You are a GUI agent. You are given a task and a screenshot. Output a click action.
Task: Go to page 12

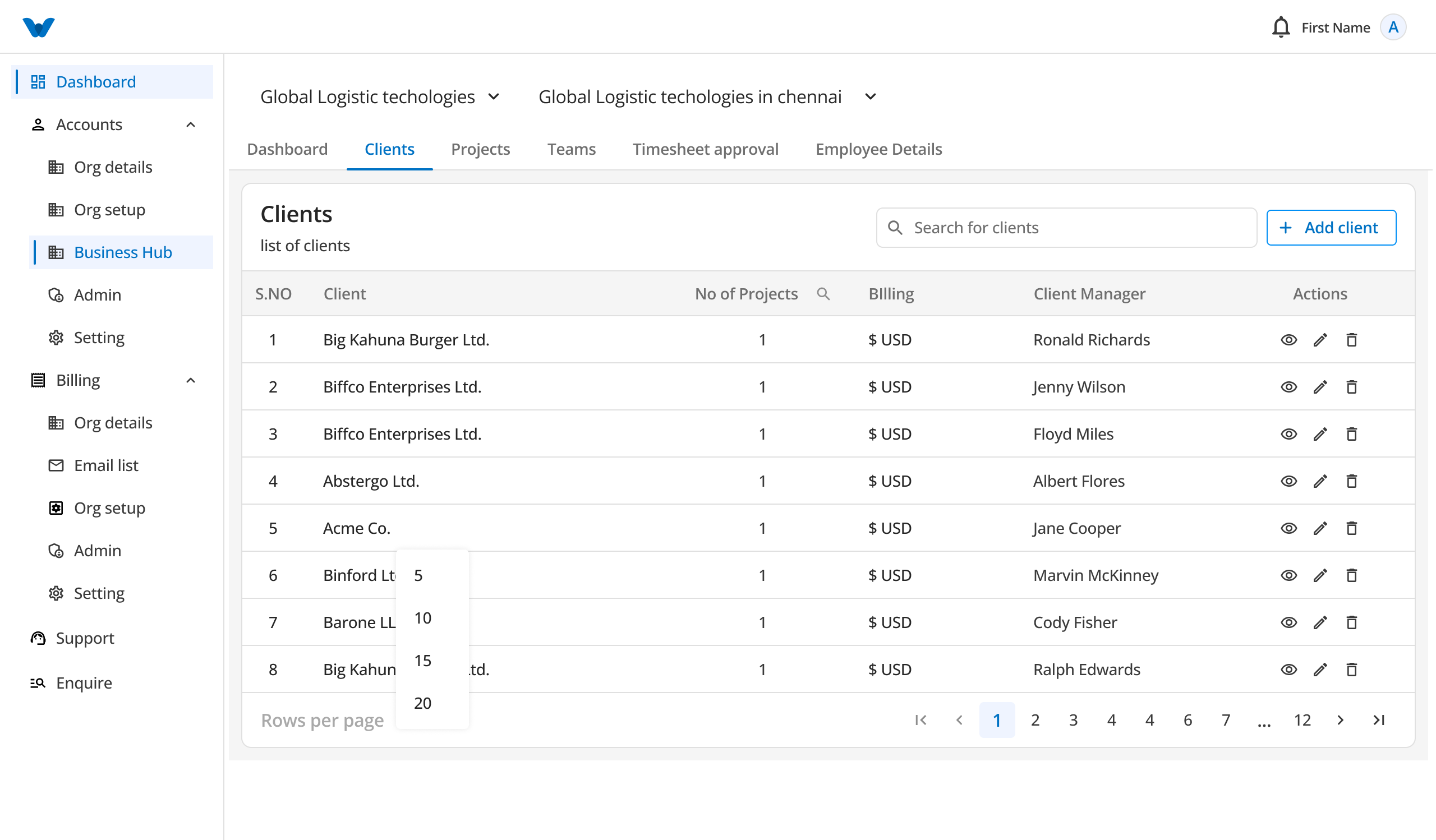[1302, 721]
